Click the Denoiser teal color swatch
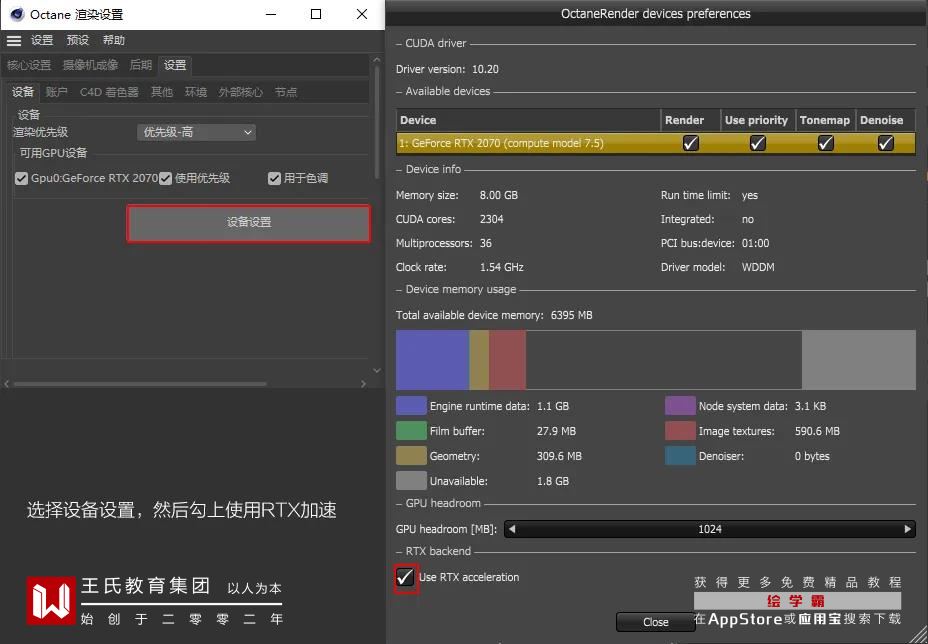The width and height of the screenshot is (928, 644). pyautogui.click(x=680, y=456)
